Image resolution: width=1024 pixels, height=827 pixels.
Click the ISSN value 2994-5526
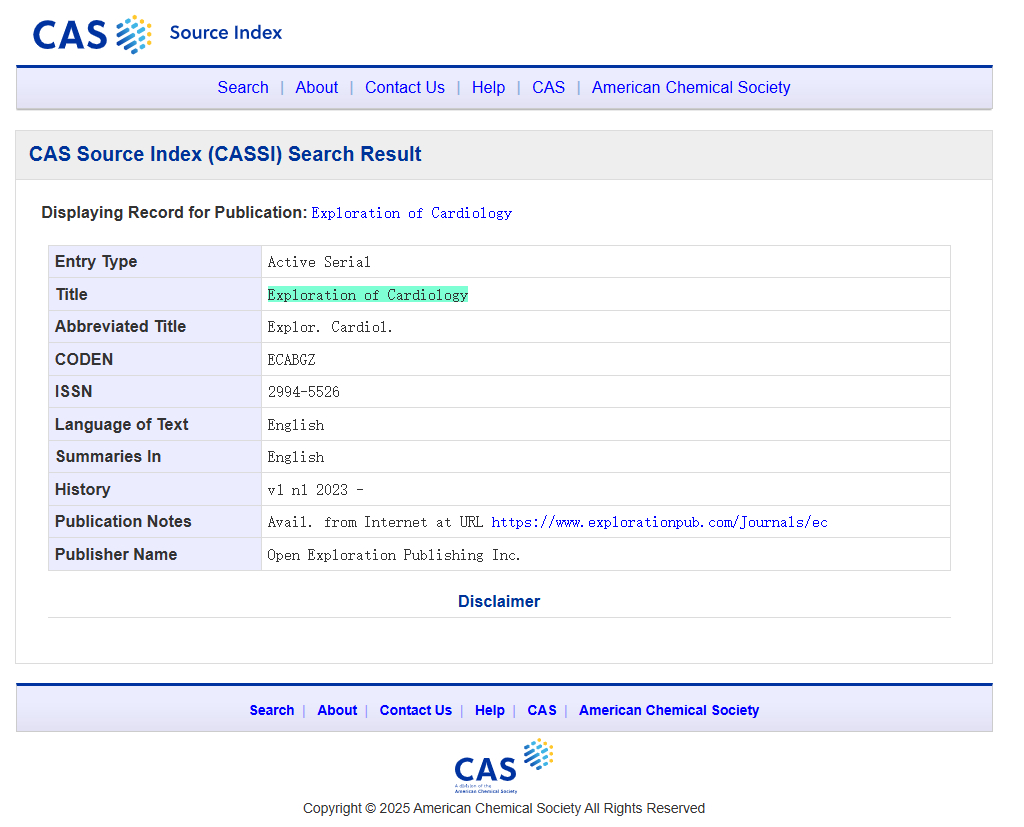tap(303, 392)
